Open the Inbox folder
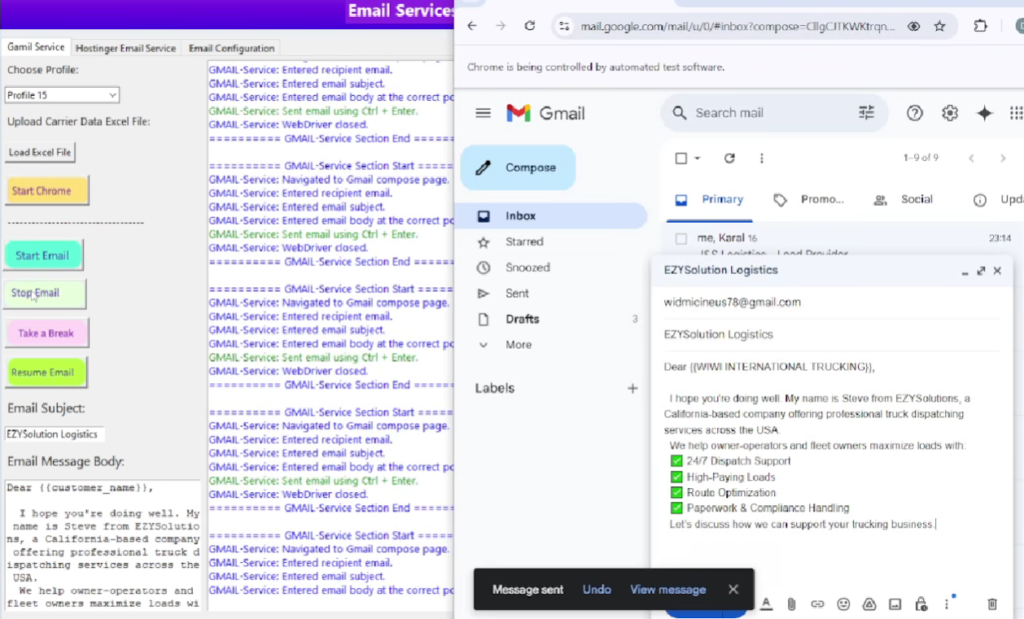Viewport: 1024px width, 619px height. point(554,215)
